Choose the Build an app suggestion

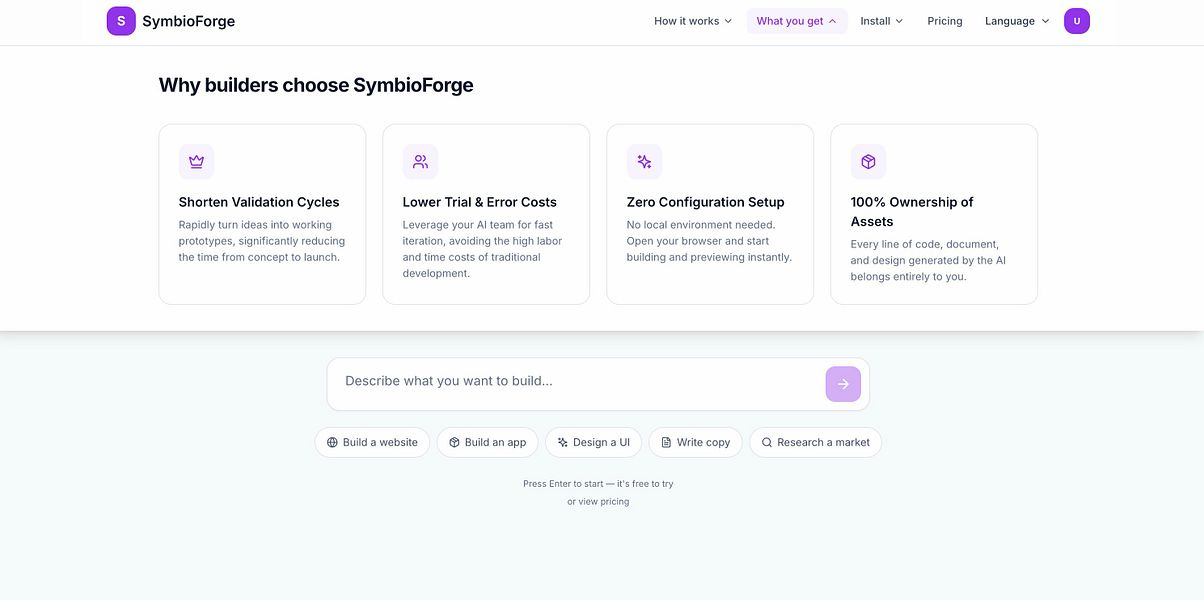pos(487,442)
